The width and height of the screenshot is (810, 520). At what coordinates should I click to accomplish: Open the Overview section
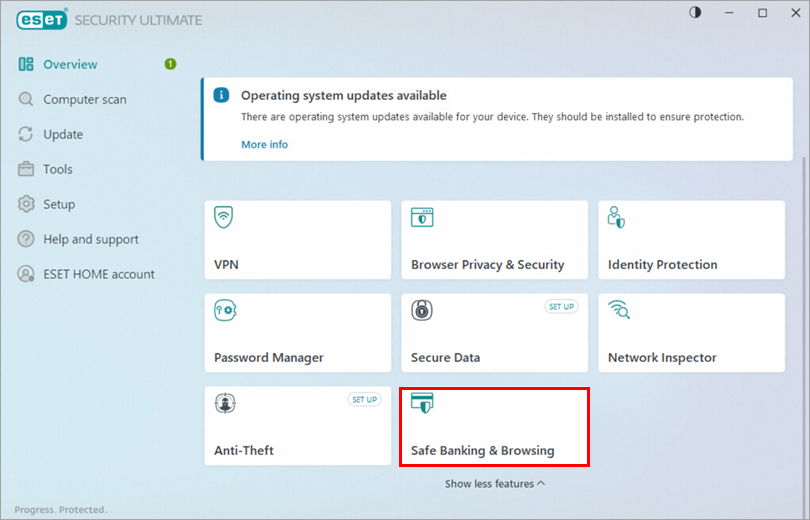[70, 64]
